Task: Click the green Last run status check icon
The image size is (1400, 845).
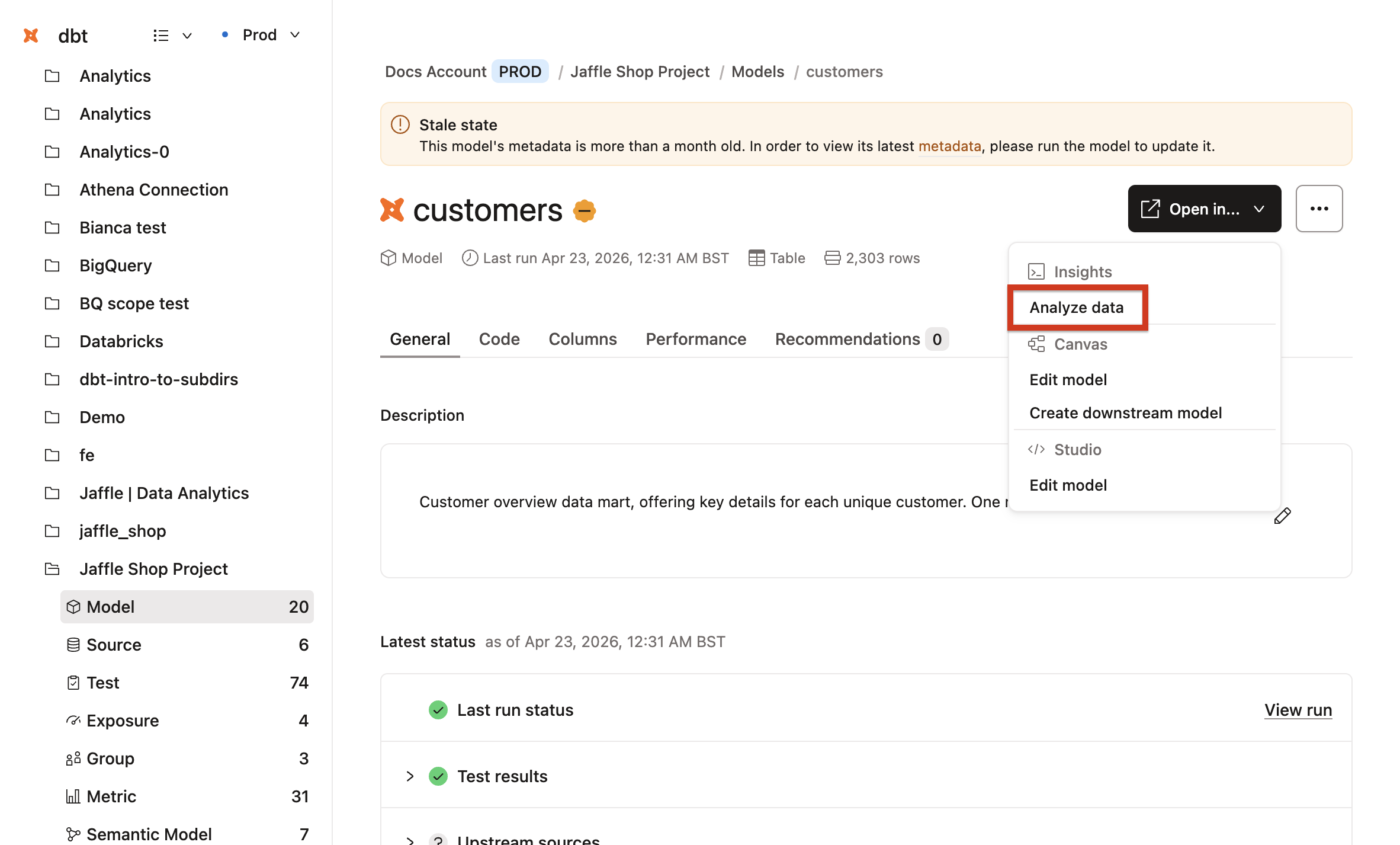Action: coord(438,710)
